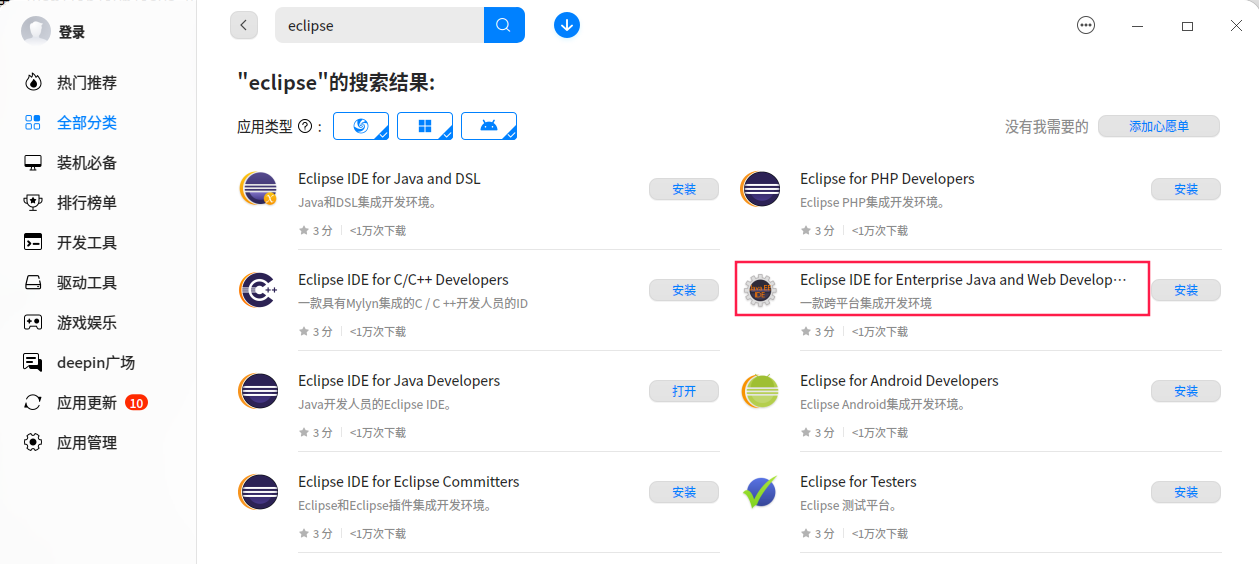Click the grid icon beside 全部分类
1259x564 pixels.
(33, 122)
